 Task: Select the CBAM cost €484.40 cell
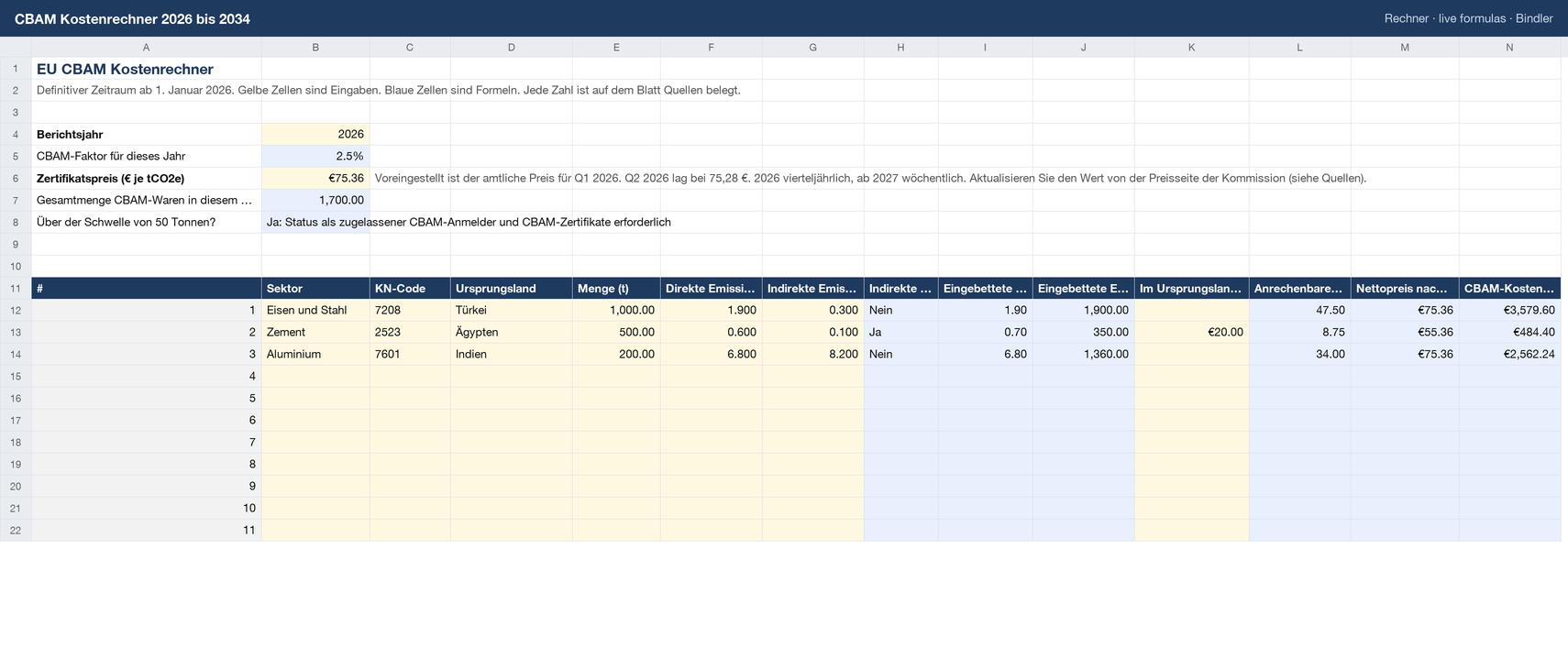pyautogui.click(x=1509, y=332)
